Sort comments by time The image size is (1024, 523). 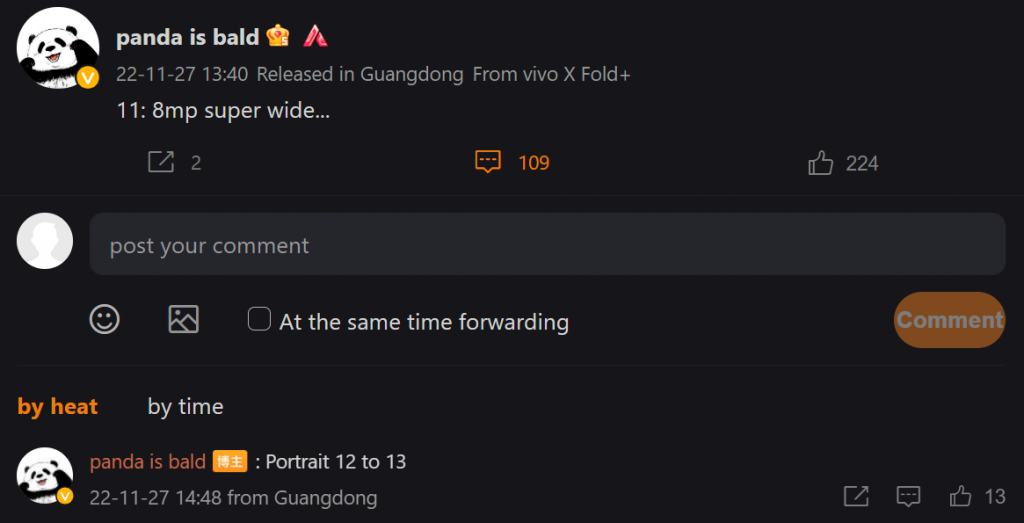coord(185,407)
